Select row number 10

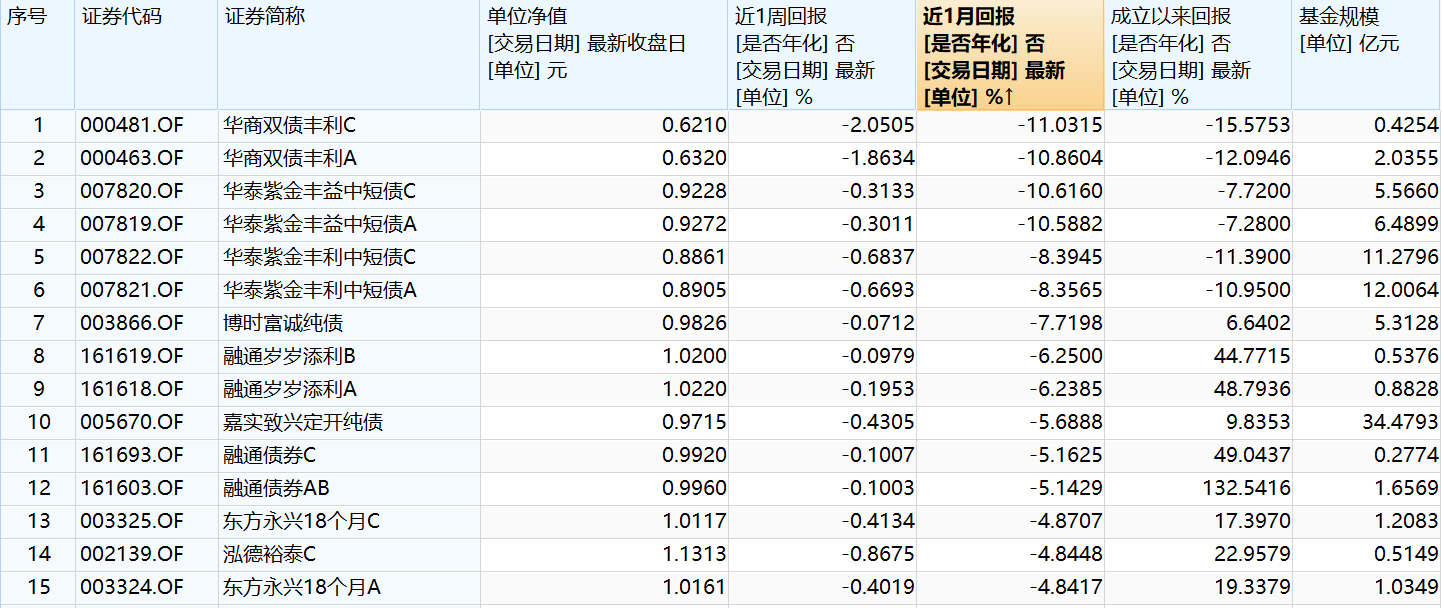(x=37, y=423)
